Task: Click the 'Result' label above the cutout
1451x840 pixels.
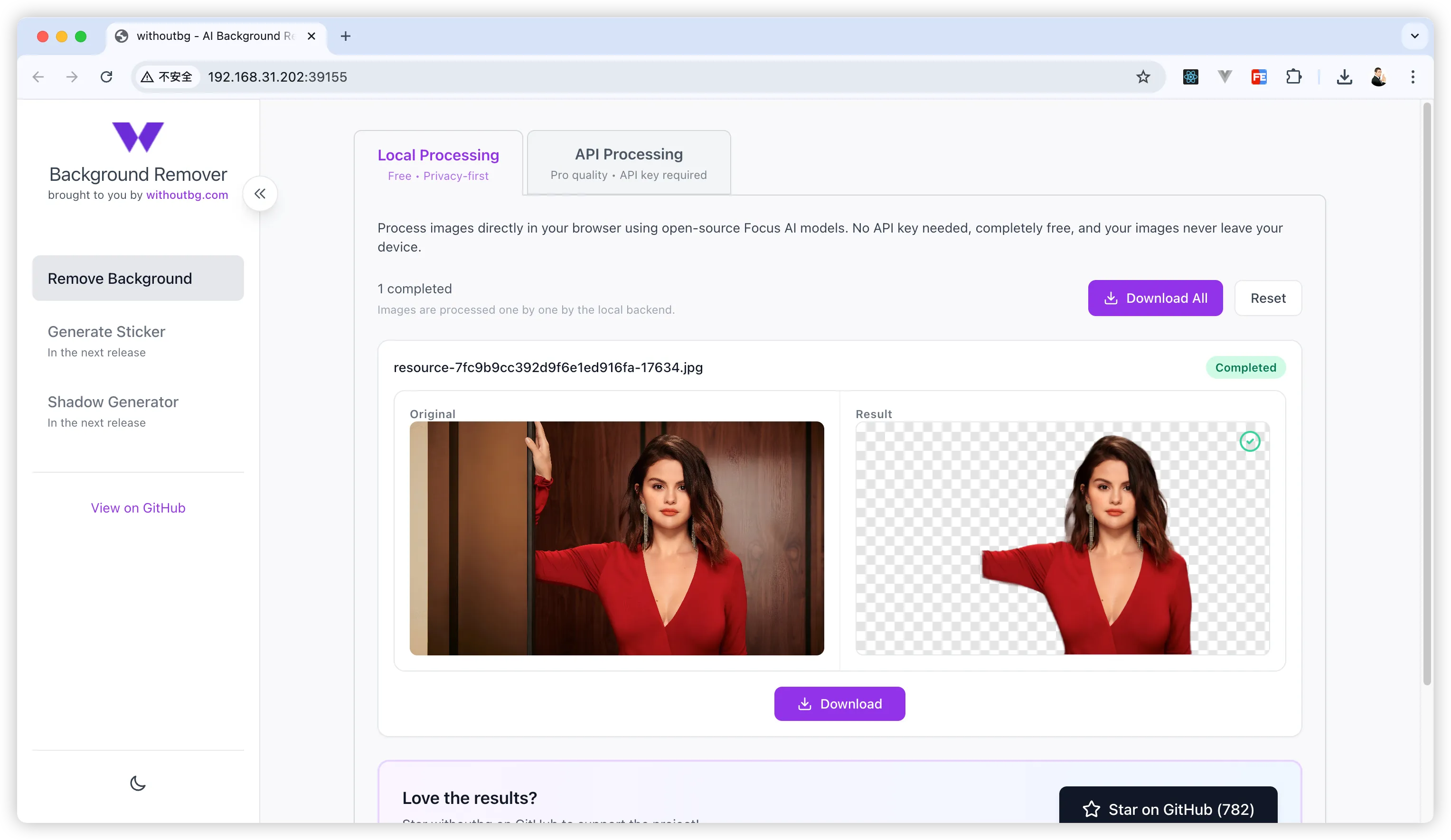Action: tap(874, 414)
